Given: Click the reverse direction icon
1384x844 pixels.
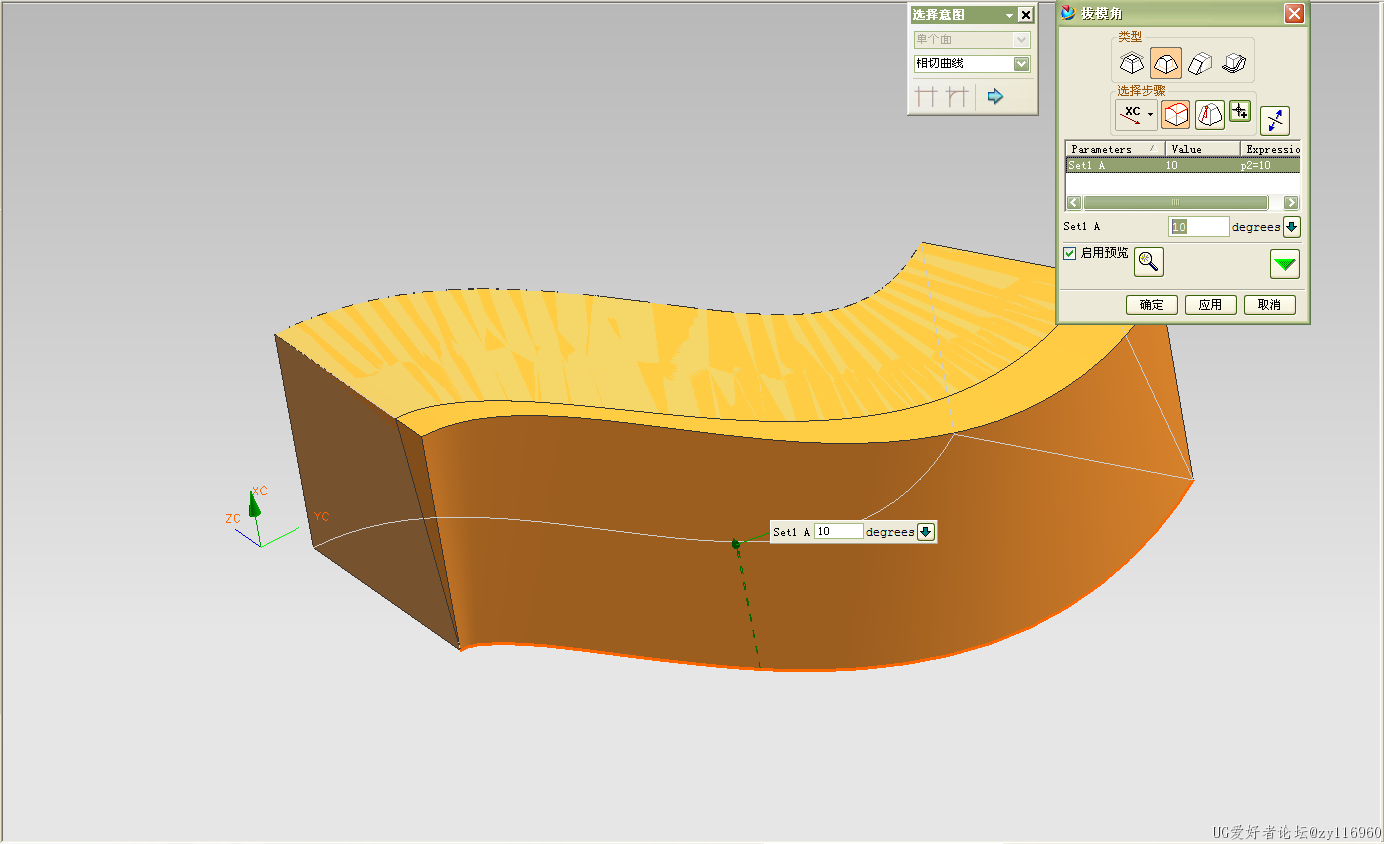Looking at the screenshot, I should [1274, 120].
